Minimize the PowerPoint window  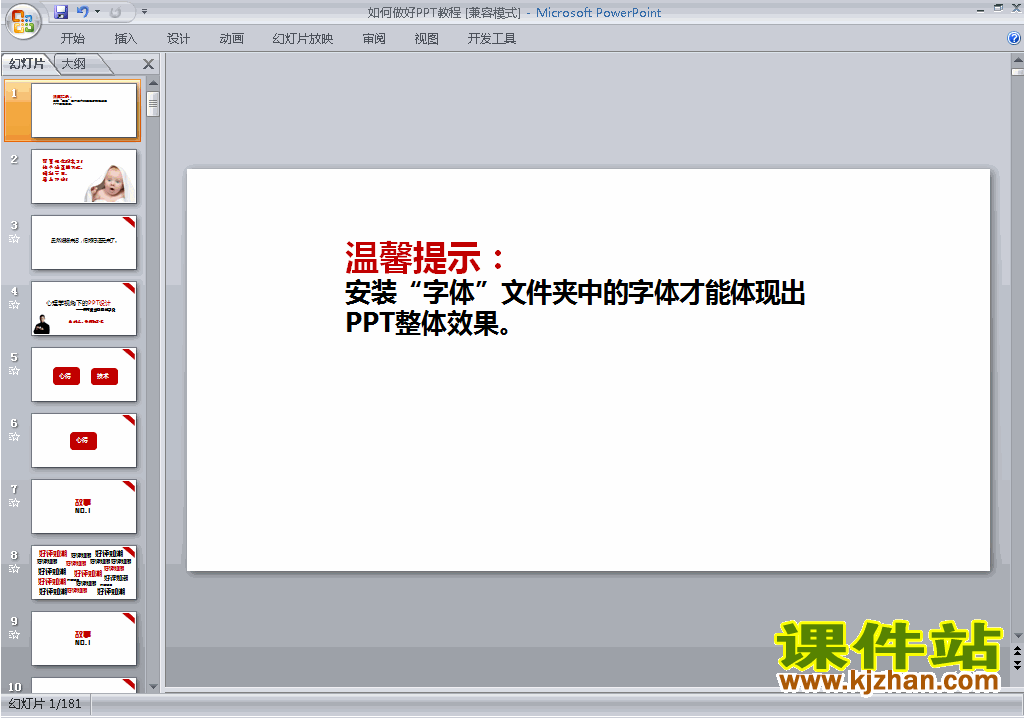(x=980, y=9)
